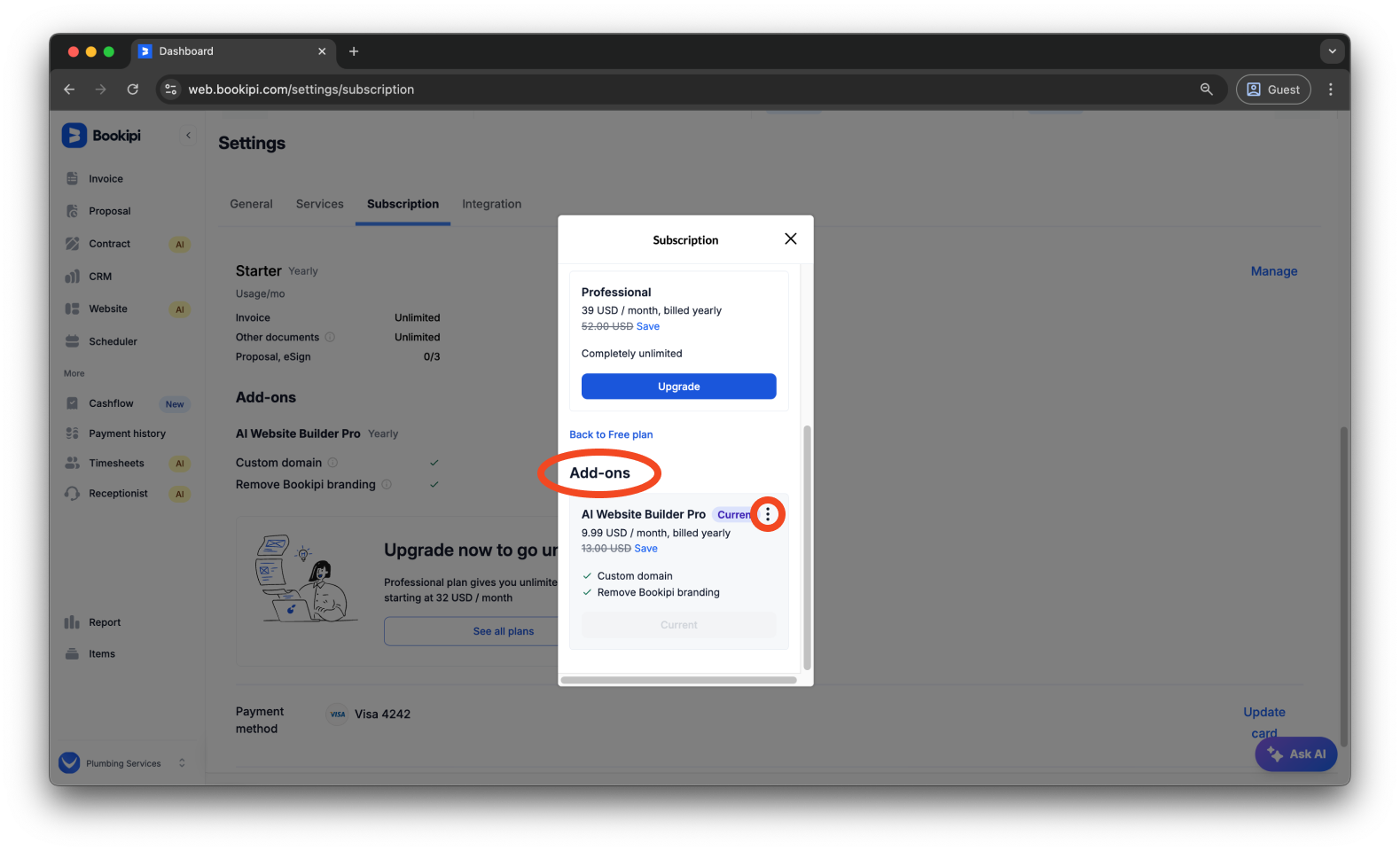Collapse the Bookipi sidebar with chevron
The image size is (1400, 851).
pyautogui.click(x=188, y=136)
